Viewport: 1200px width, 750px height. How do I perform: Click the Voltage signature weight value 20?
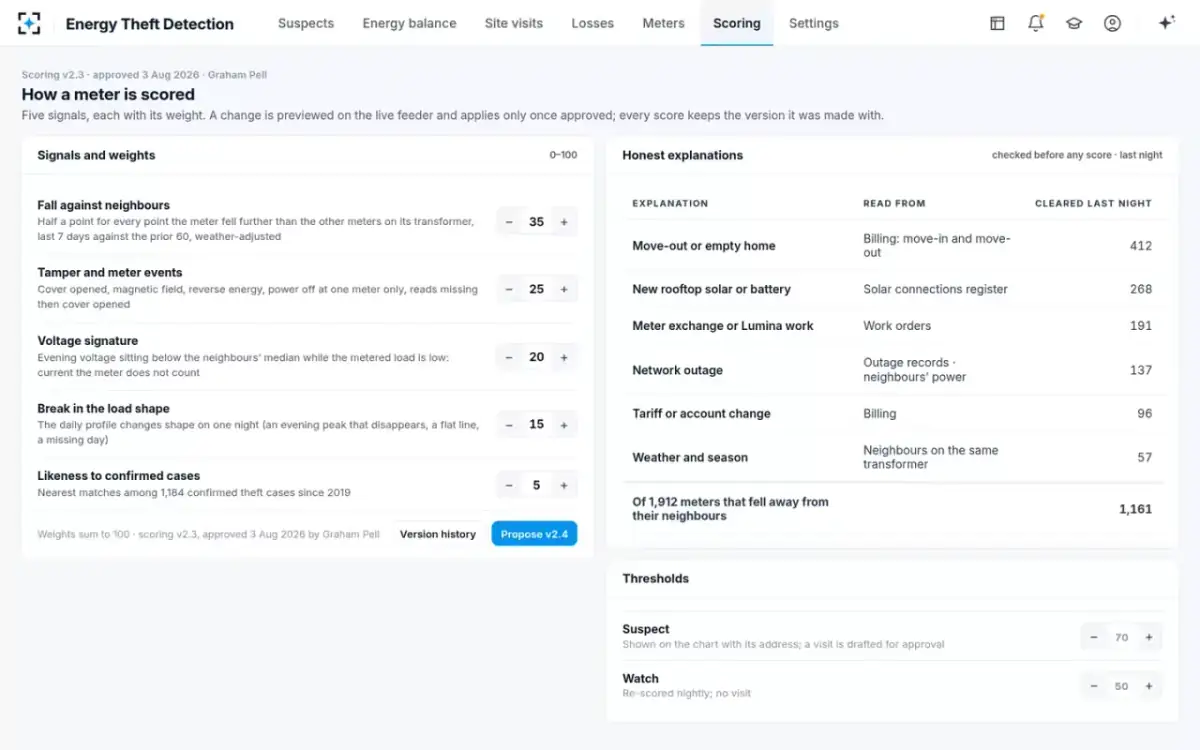coord(537,357)
